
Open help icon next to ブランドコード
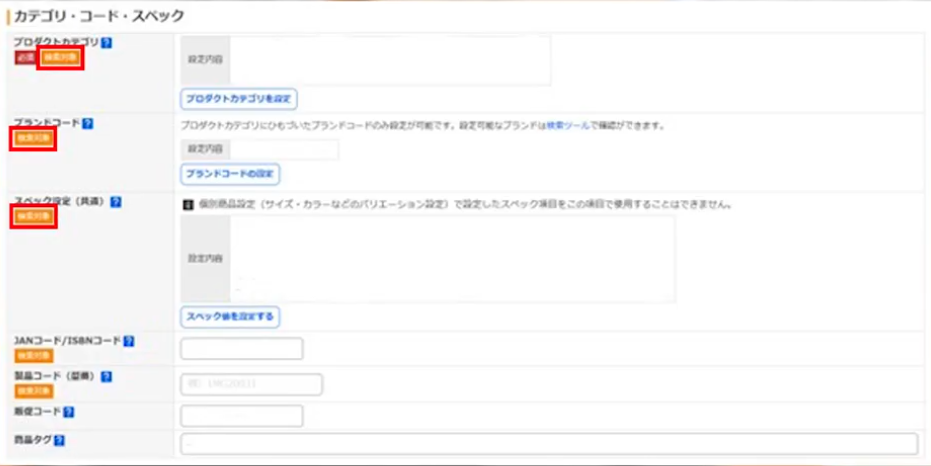pyautogui.click(x=88, y=124)
